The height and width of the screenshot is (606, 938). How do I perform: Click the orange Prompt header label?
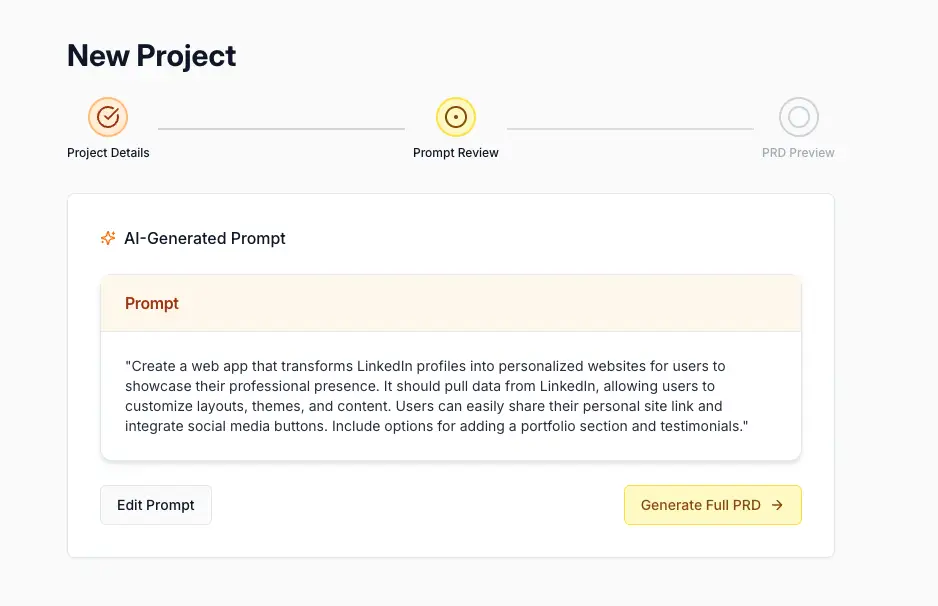(x=152, y=303)
